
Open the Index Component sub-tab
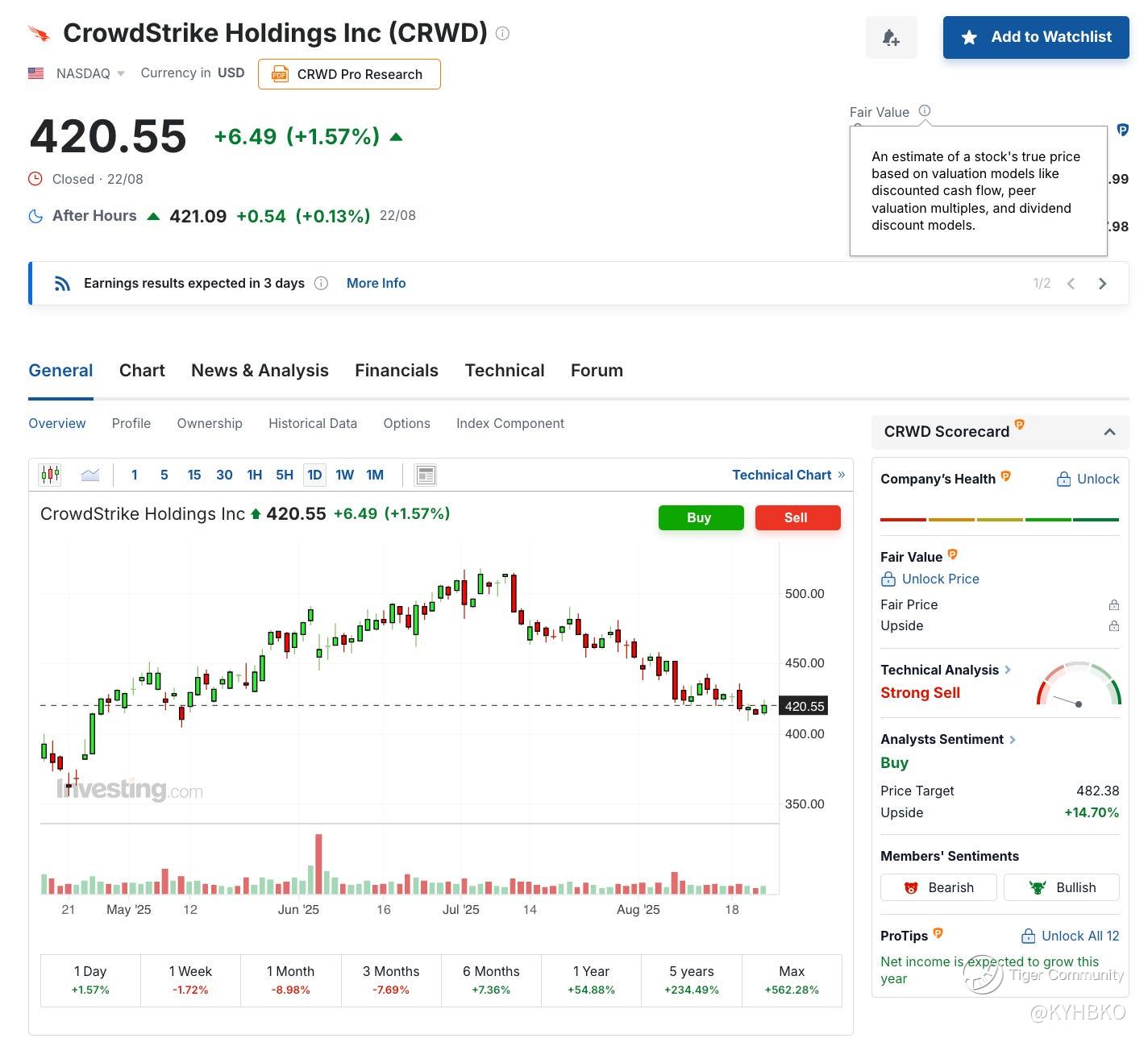tap(510, 424)
